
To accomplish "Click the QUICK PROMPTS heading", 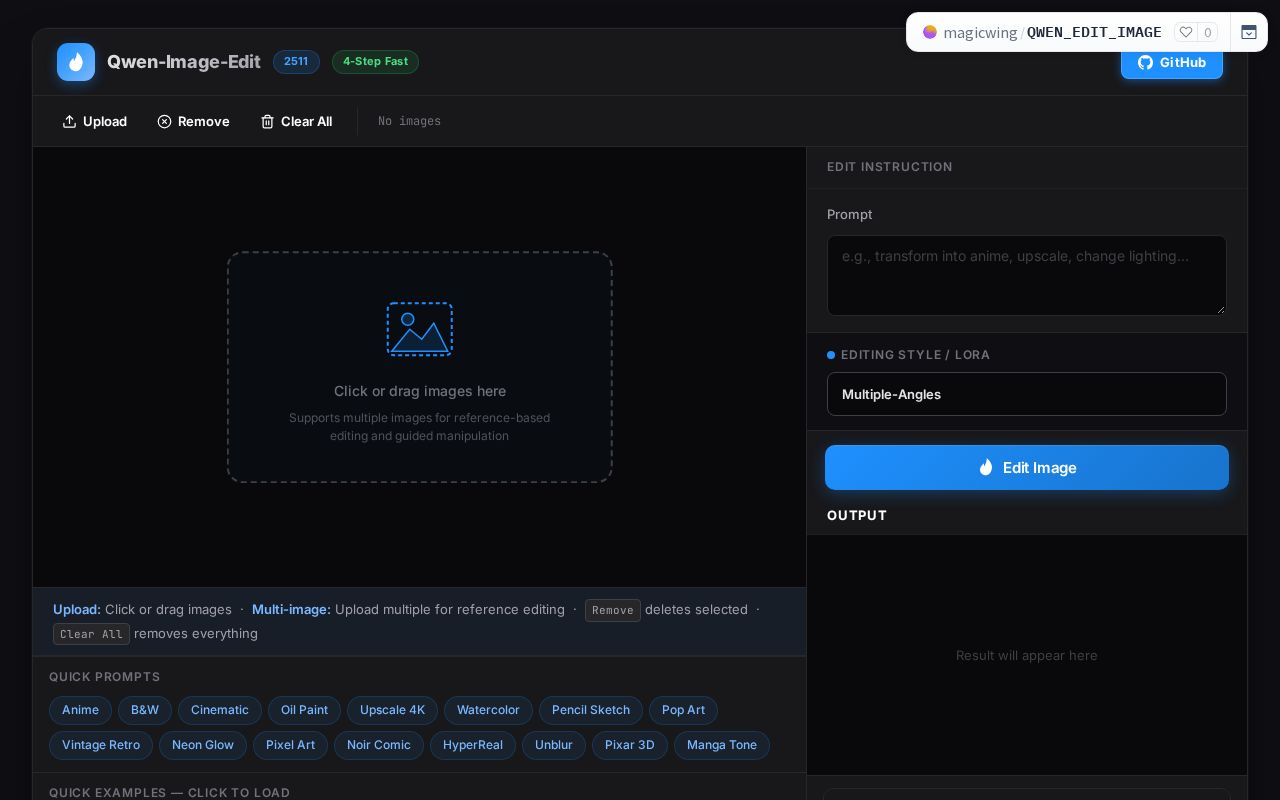I will tap(105, 677).
